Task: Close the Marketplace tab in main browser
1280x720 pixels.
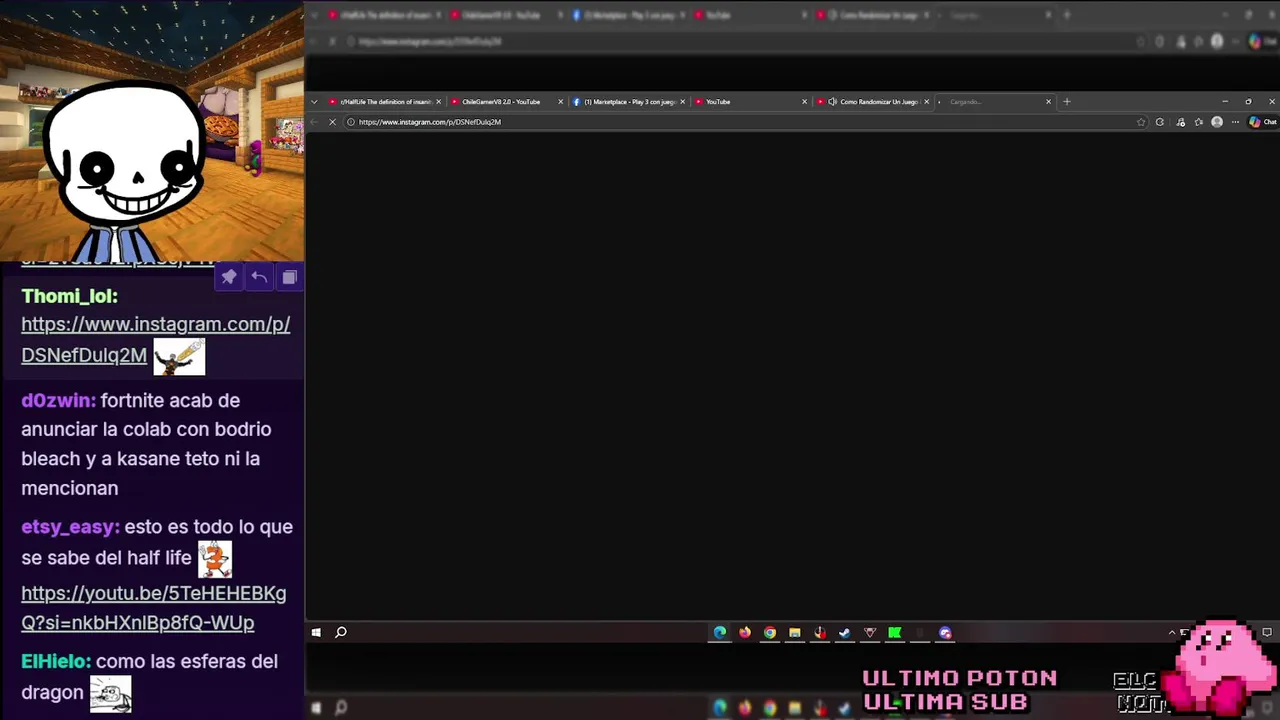Action: [x=683, y=101]
